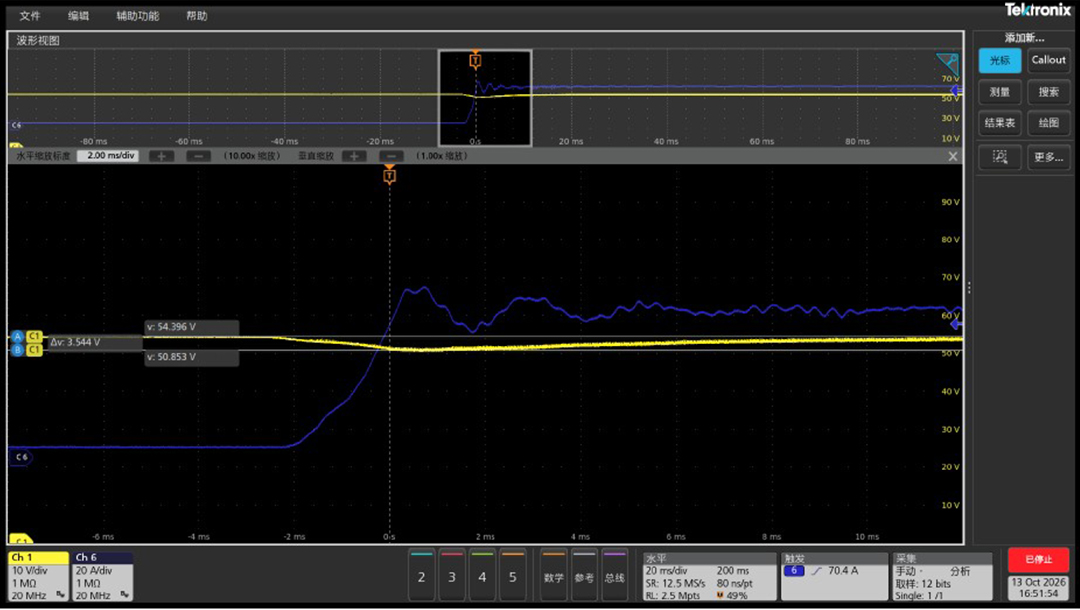Click the 搜索 search button
Image resolution: width=1080 pixels, height=610 pixels.
(x=1048, y=92)
